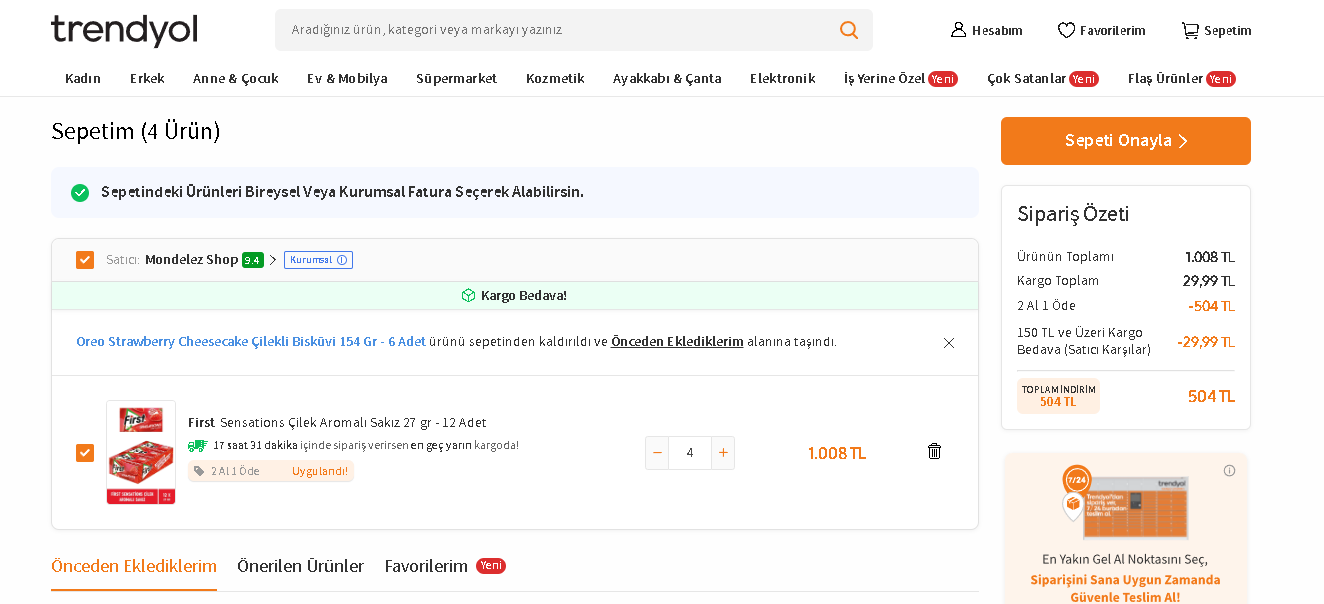Open Favorilerim from the header

pos(1102,30)
